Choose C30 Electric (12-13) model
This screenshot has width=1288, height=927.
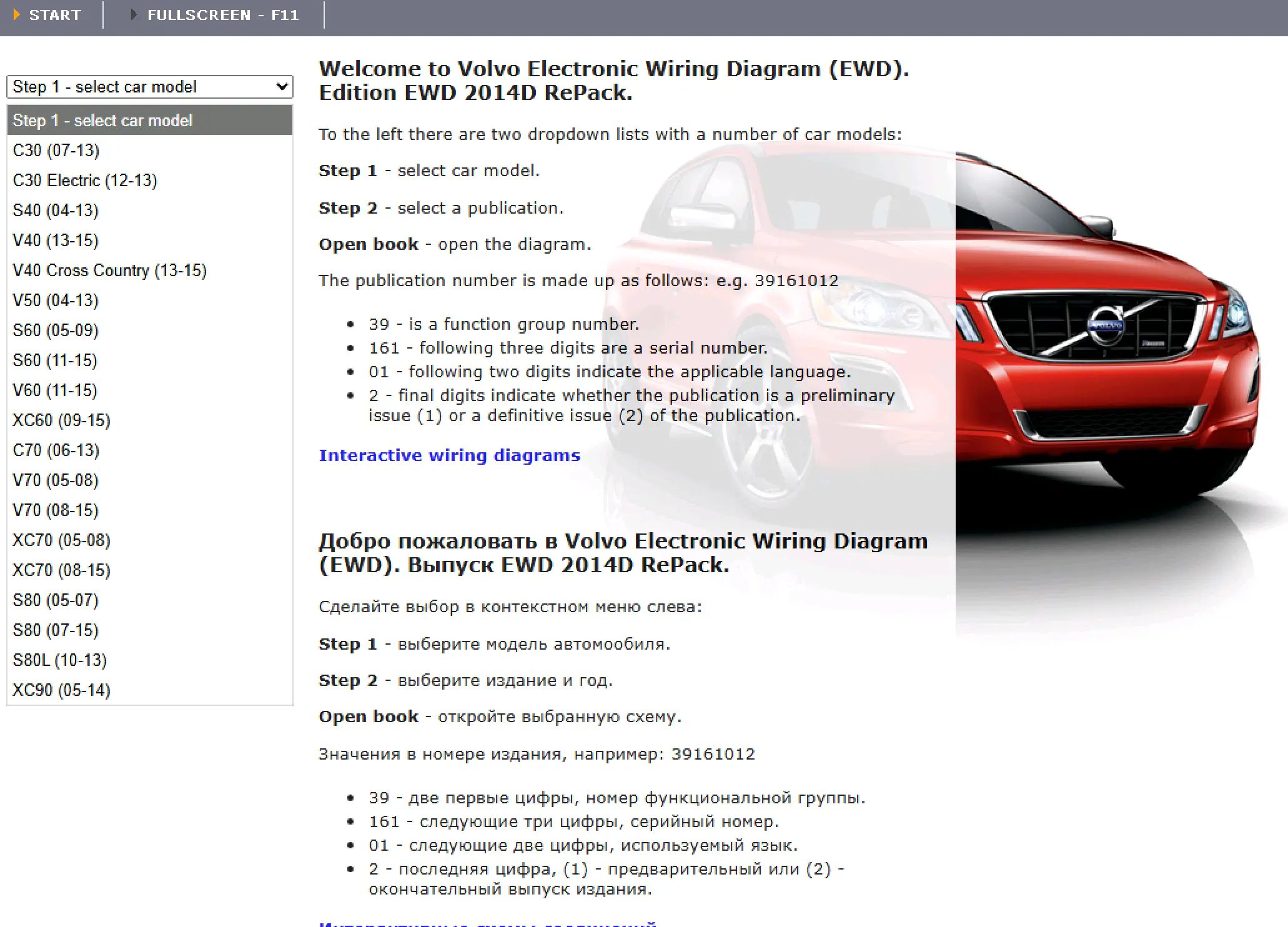(85, 181)
